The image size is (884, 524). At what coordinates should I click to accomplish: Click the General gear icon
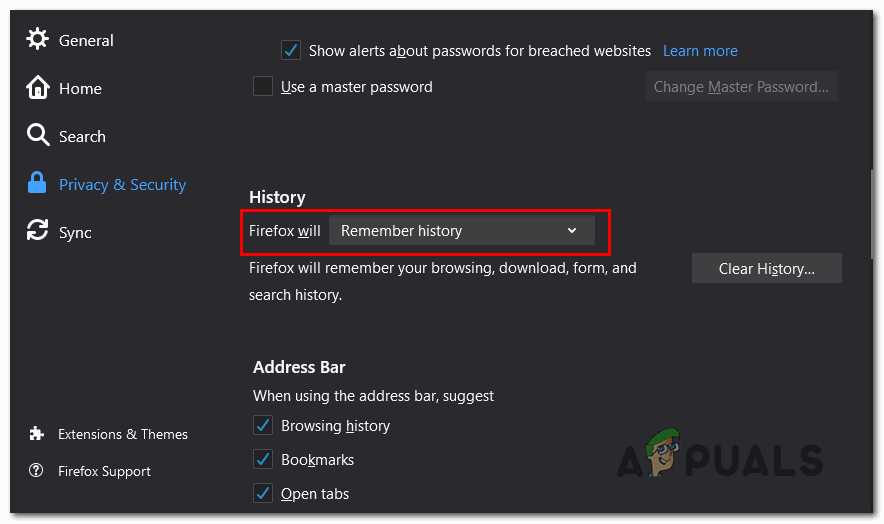(x=38, y=40)
